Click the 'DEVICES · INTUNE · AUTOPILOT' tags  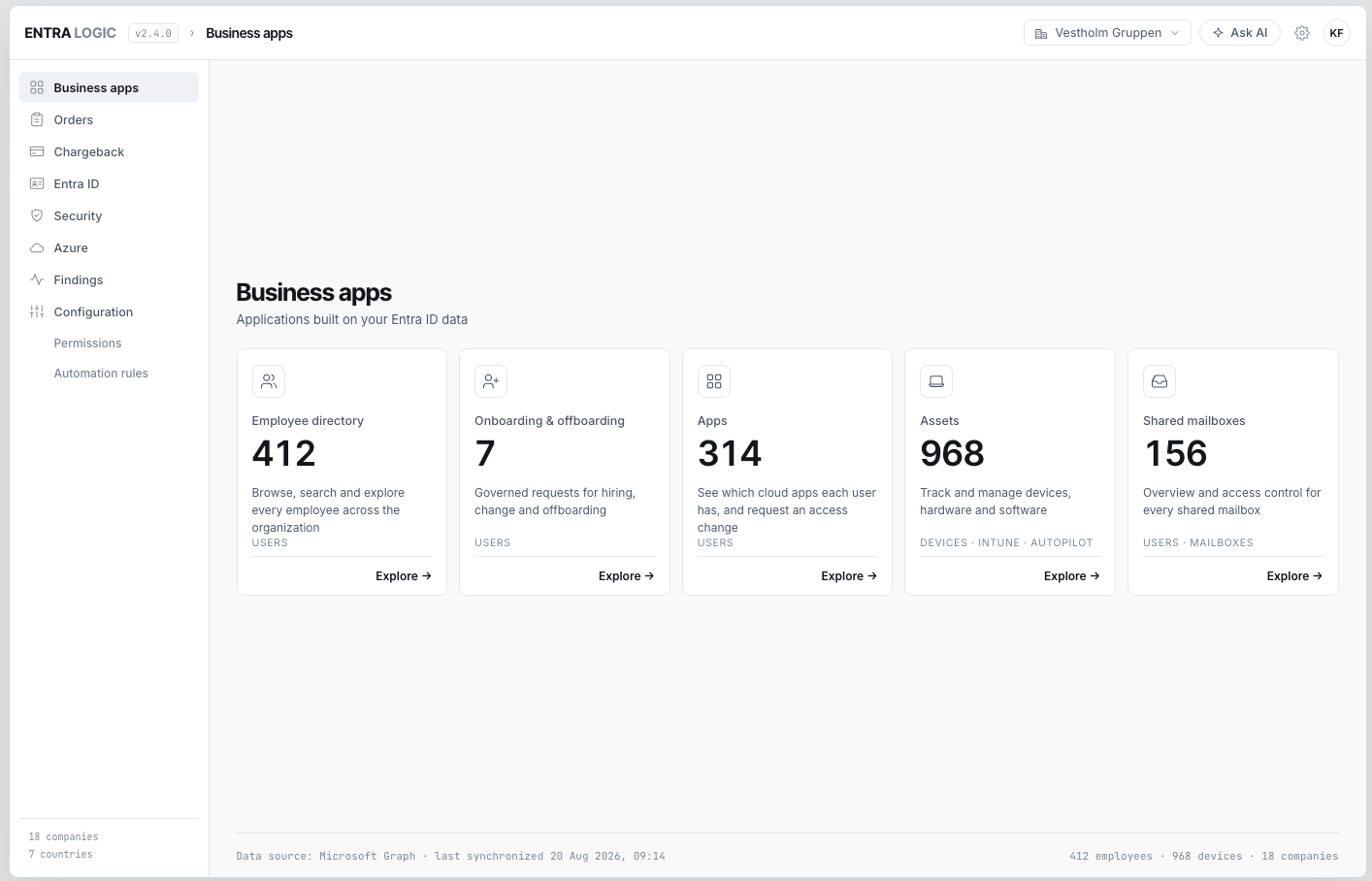(1006, 543)
